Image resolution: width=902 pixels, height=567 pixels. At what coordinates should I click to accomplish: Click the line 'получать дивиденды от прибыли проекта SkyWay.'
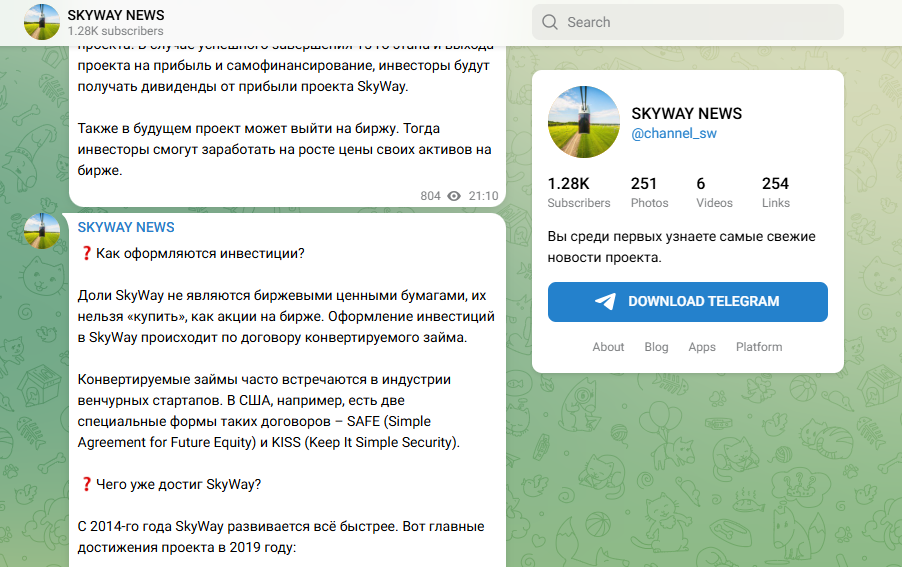coord(243,87)
